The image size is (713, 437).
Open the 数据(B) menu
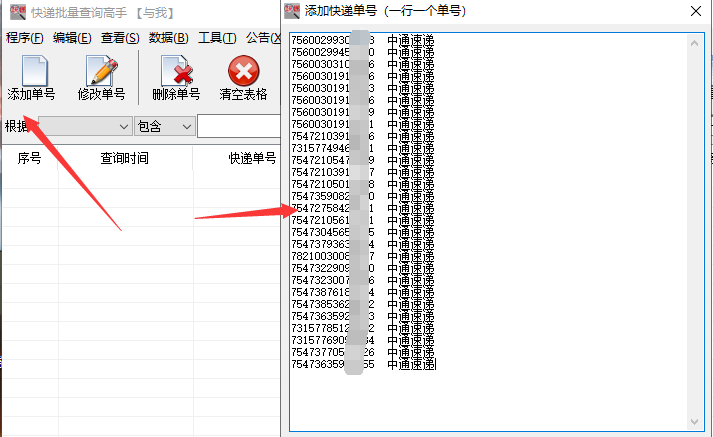(x=168, y=38)
